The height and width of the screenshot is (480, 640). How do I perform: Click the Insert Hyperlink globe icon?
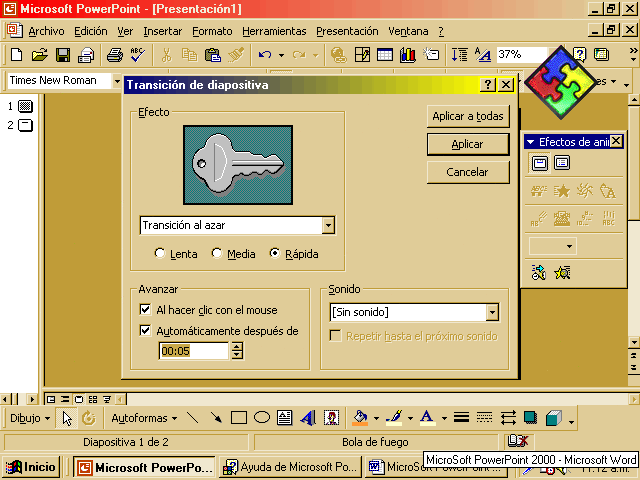tap(339, 55)
